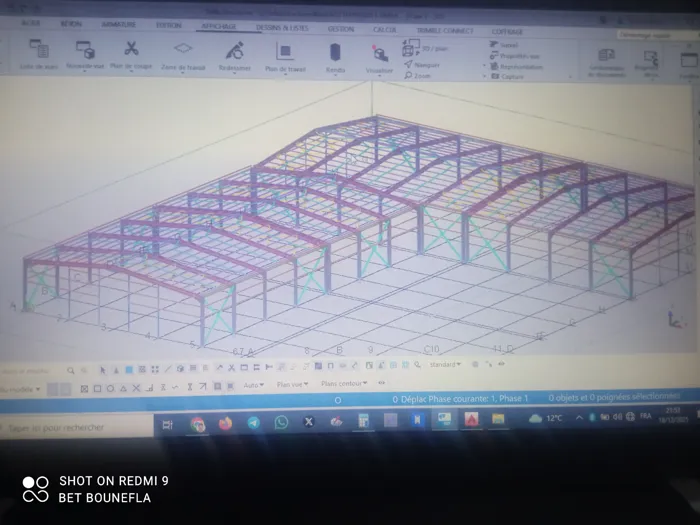The width and height of the screenshot is (700, 525).
Task: Click the Redessiner icon
Action: pyautogui.click(x=234, y=50)
